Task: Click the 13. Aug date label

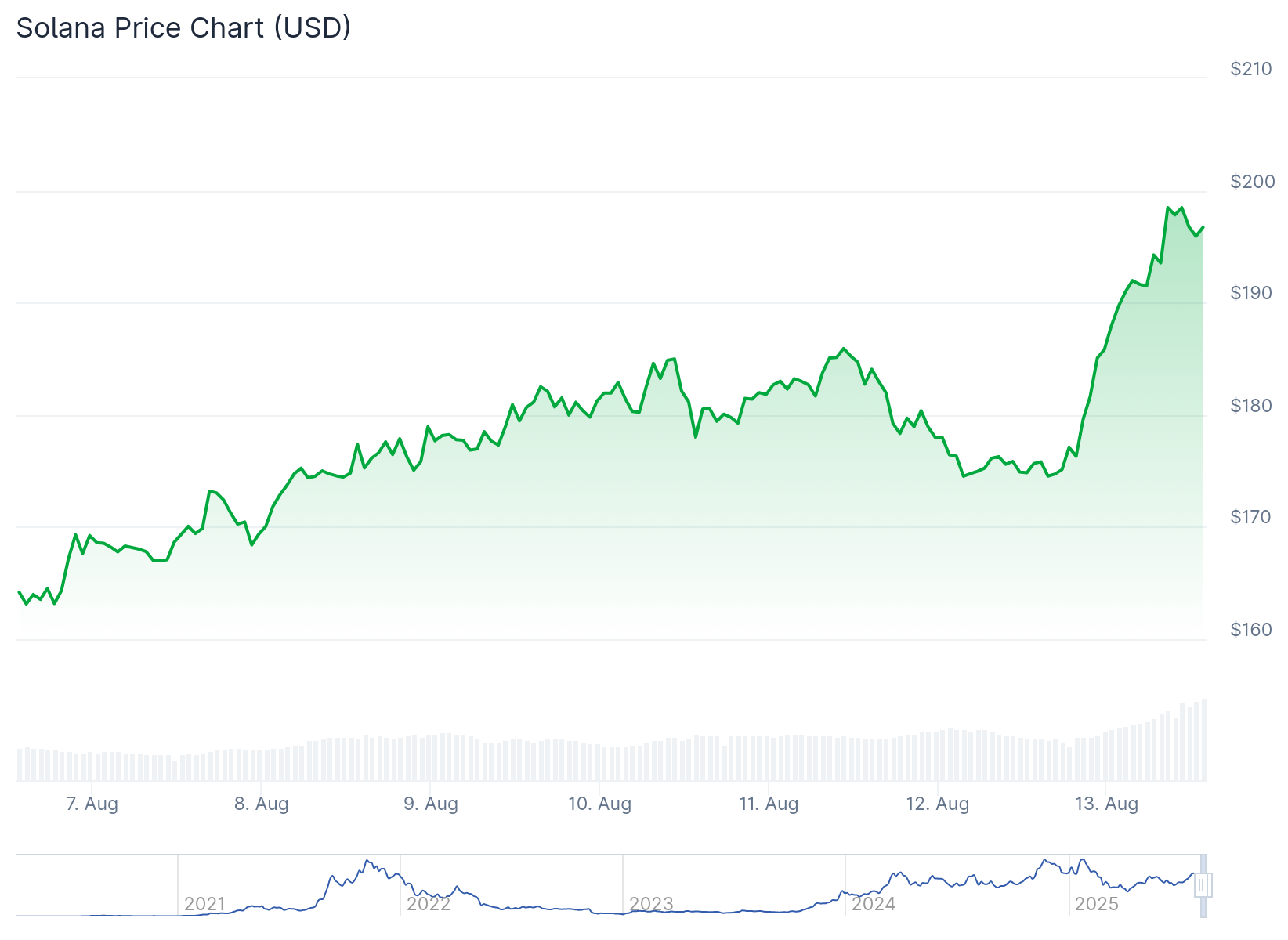Action: 1106,804
